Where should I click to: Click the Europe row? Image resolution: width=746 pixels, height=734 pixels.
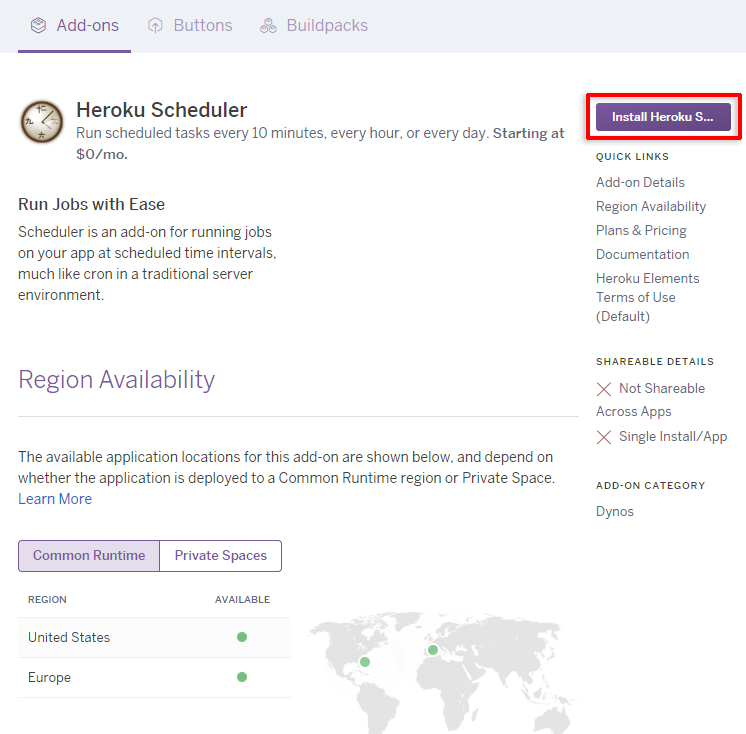155,677
